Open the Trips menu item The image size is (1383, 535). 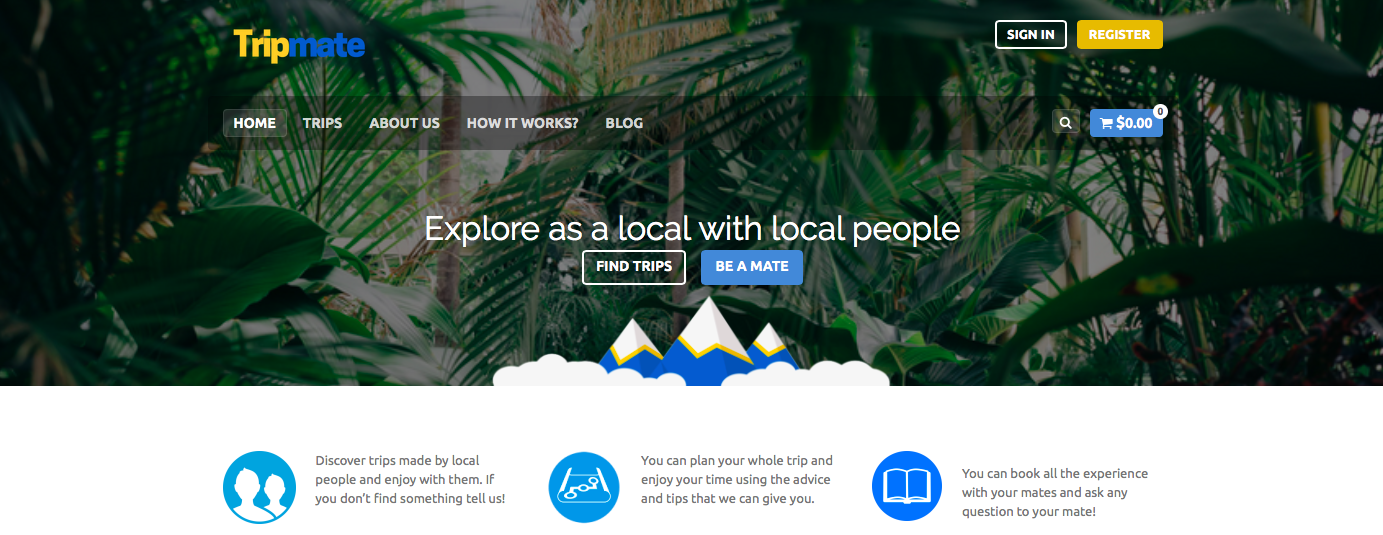322,123
